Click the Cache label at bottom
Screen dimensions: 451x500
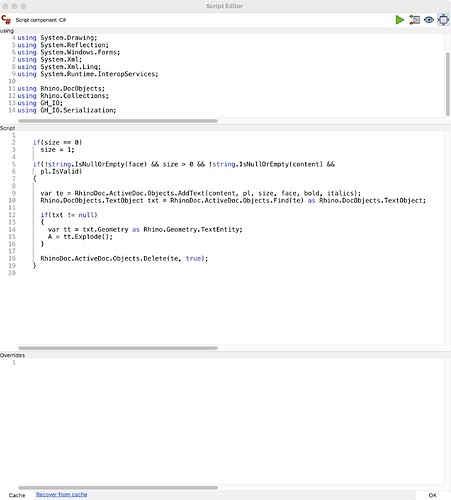(17, 495)
